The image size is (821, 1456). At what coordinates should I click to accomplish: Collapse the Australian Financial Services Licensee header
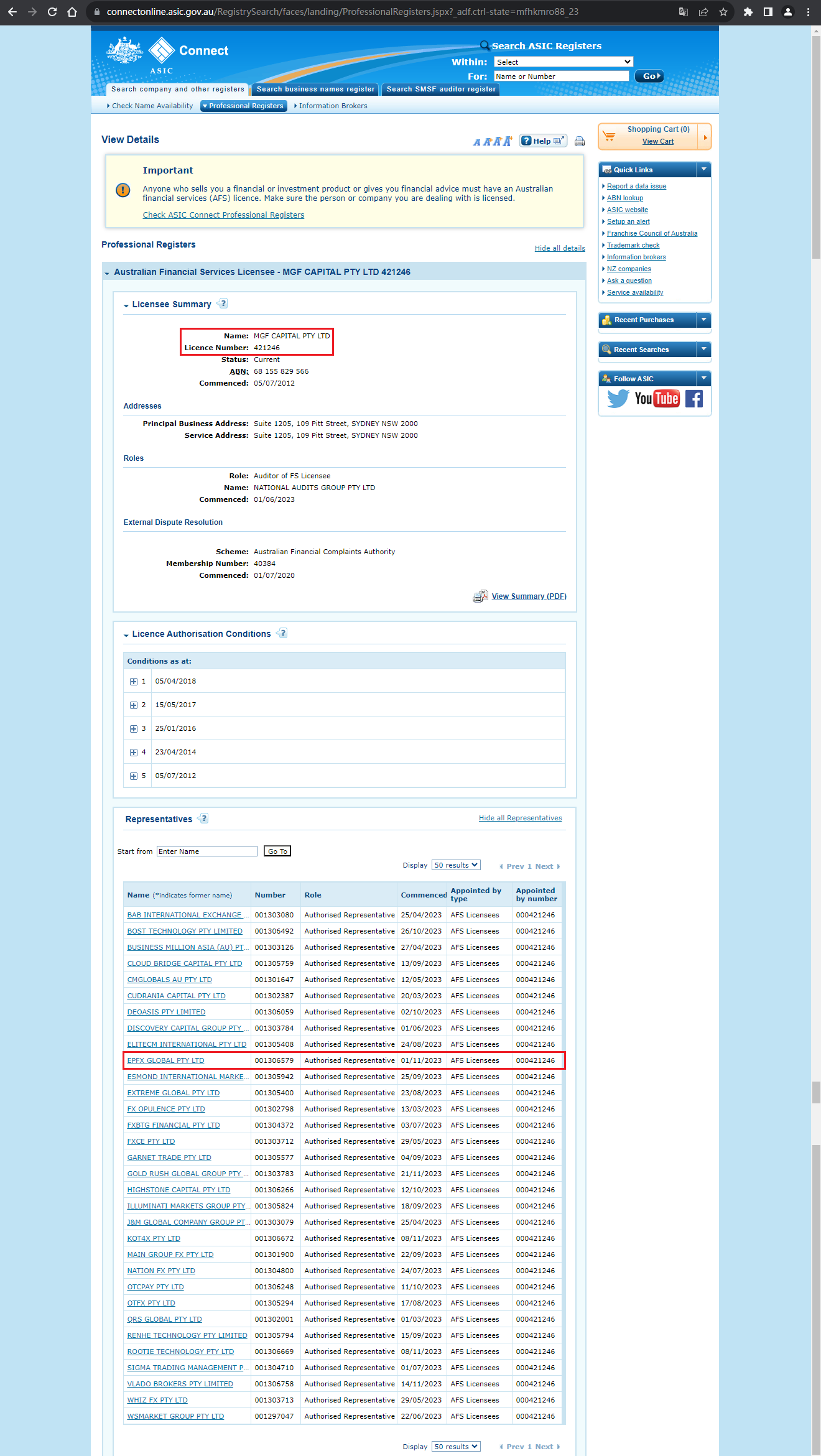pyautogui.click(x=107, y=273)
